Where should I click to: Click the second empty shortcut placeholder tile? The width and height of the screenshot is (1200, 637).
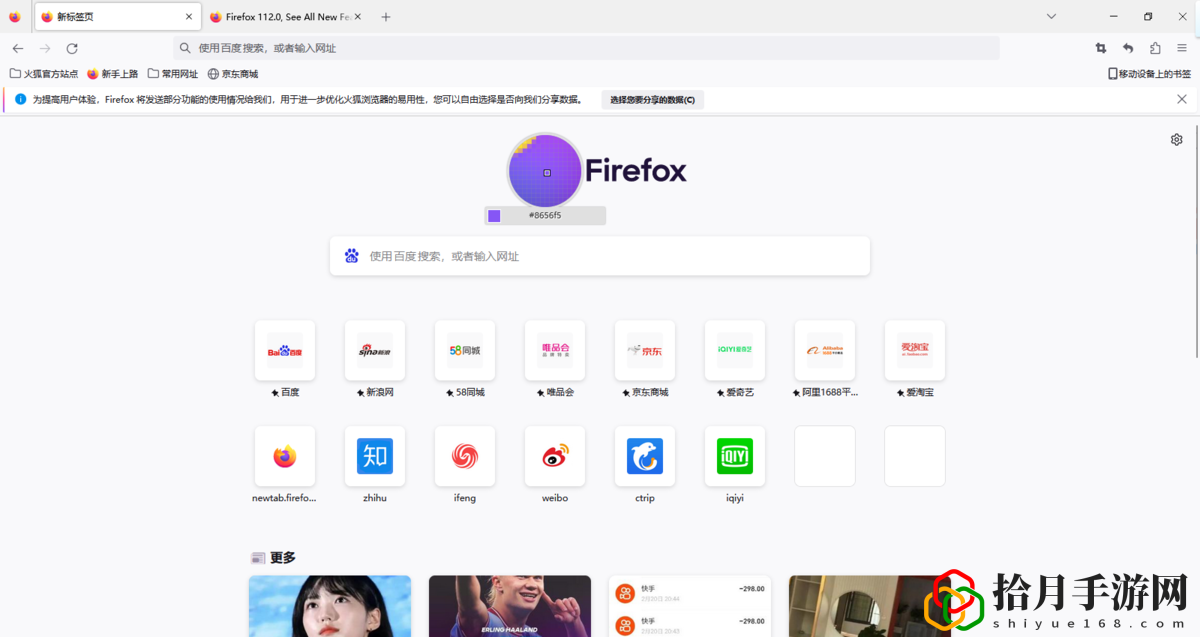tap(915, 456)
